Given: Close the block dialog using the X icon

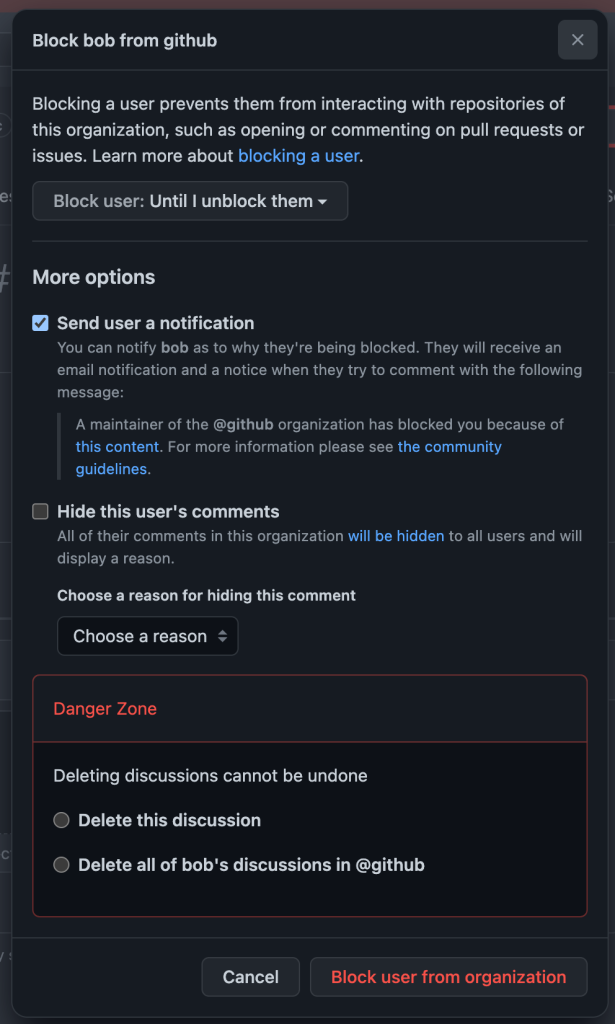Looking at the screenshot, I should [577, 40].
